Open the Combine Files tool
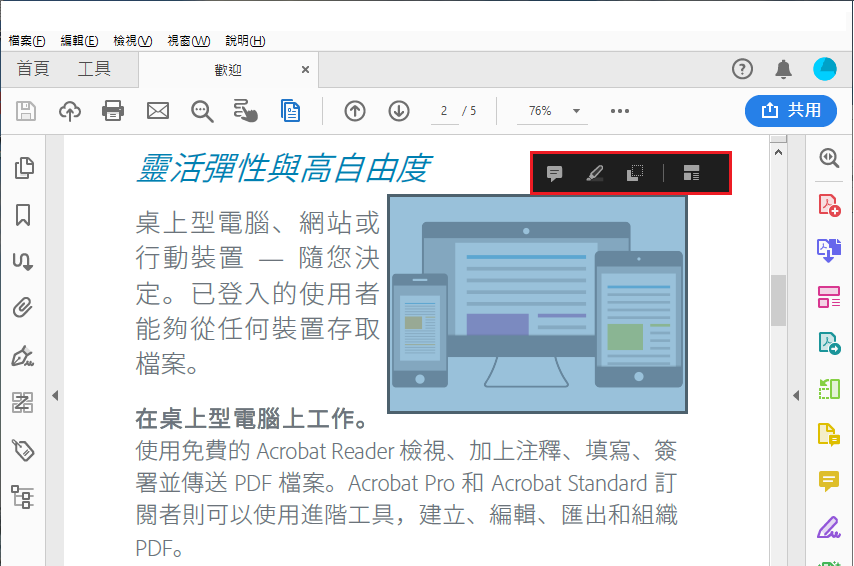Screen dimensions: 854x566 pyautogui.click(x=829, y=251)
